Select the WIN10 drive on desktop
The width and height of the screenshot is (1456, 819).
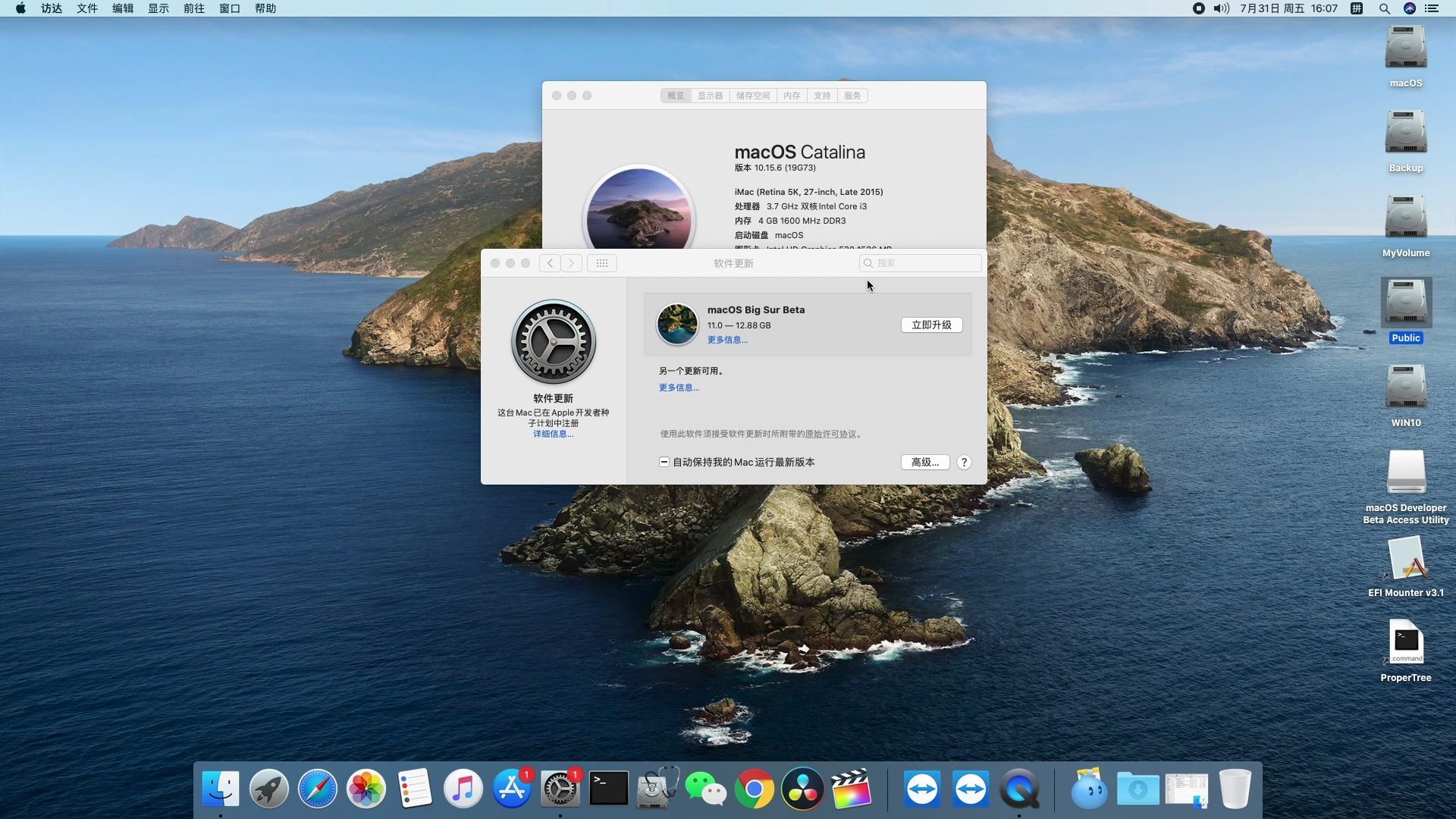point(1406,388)
